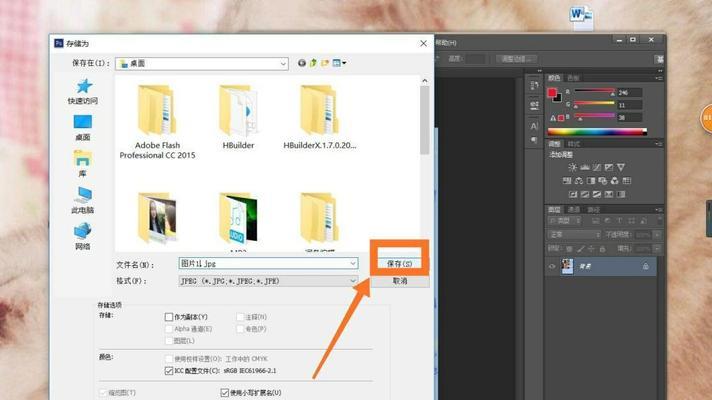Select 网络 in the dialog sidebar

pos(83,237)
